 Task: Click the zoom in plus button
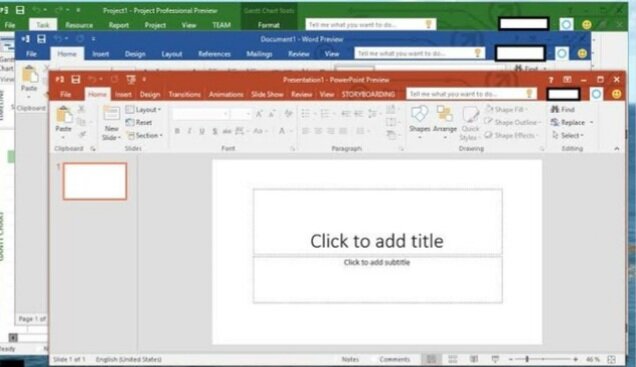pyautogui.click(x=576, y=359)
